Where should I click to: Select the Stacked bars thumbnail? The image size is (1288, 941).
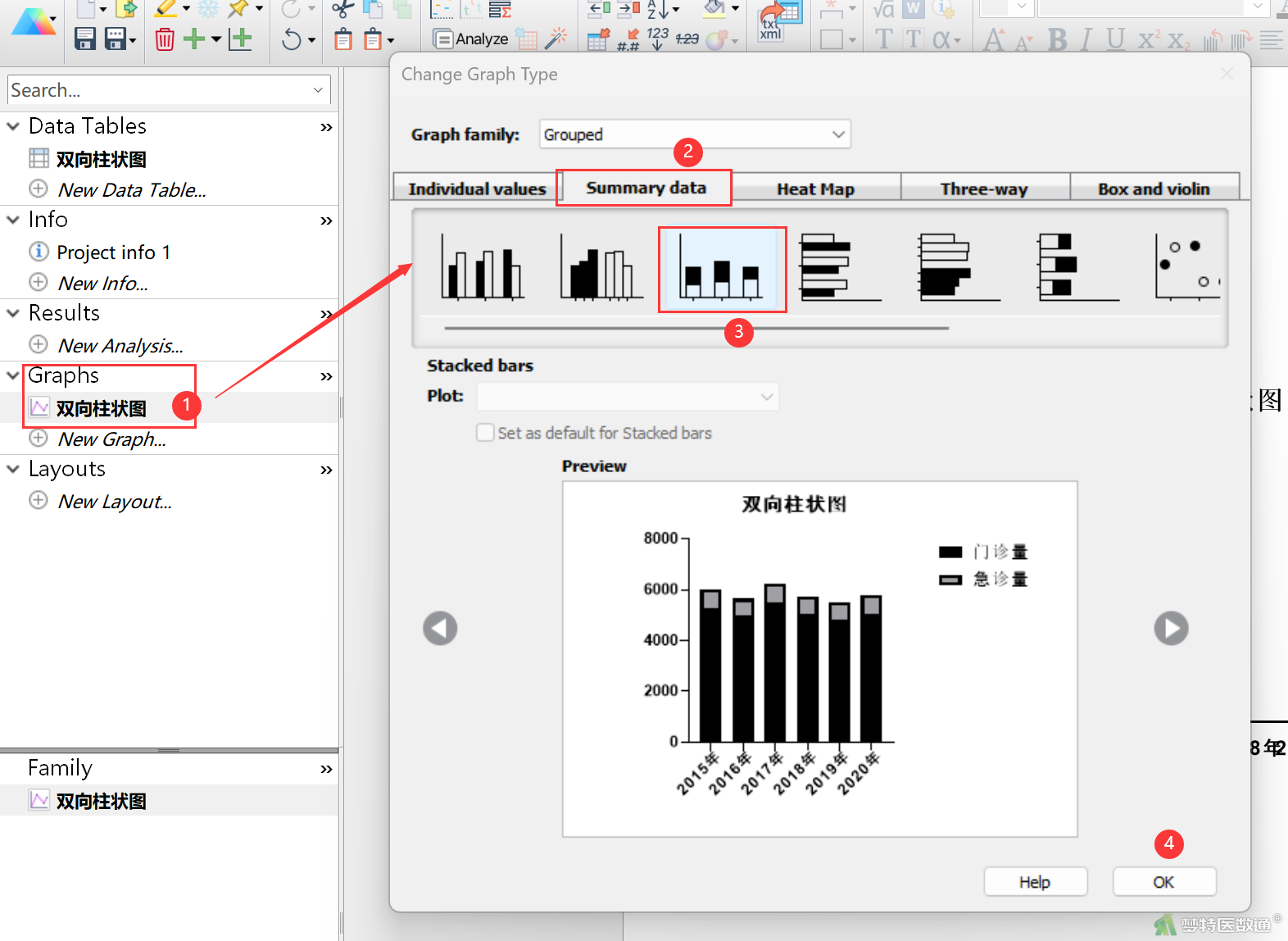click(722, 270)
